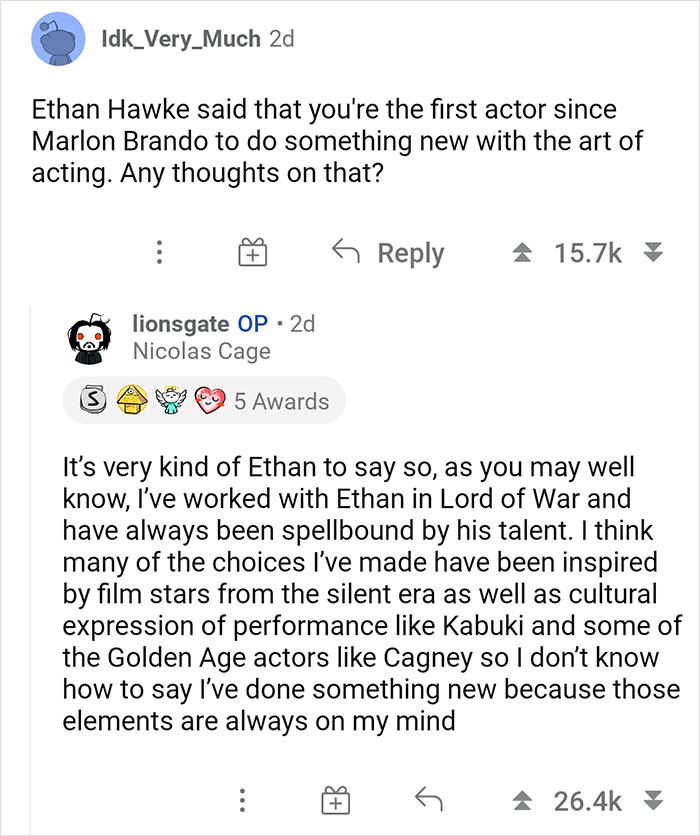Open the overflow menu under Nicolas Cage's answer
Viewport: 700px width, 836px height.
tap(242, 799)
